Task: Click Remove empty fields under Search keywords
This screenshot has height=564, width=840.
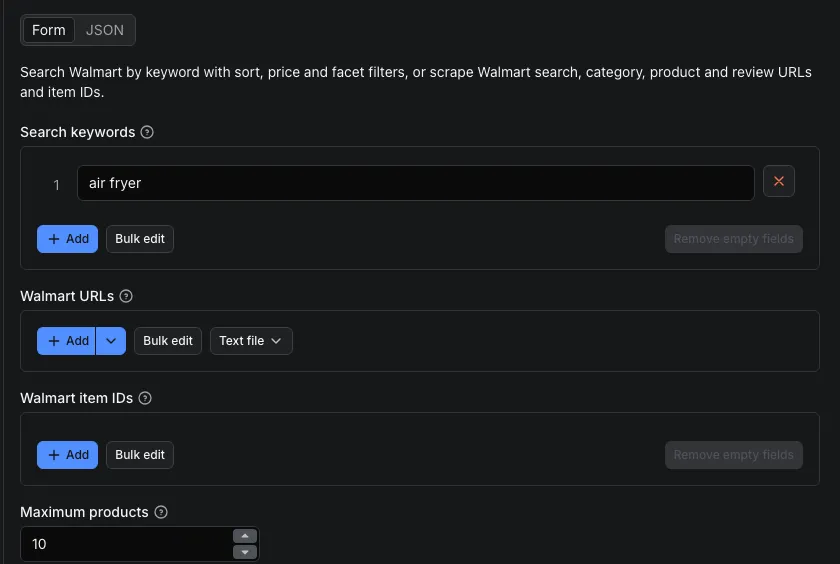Action: pyautogui.click(x=734, y=239)
